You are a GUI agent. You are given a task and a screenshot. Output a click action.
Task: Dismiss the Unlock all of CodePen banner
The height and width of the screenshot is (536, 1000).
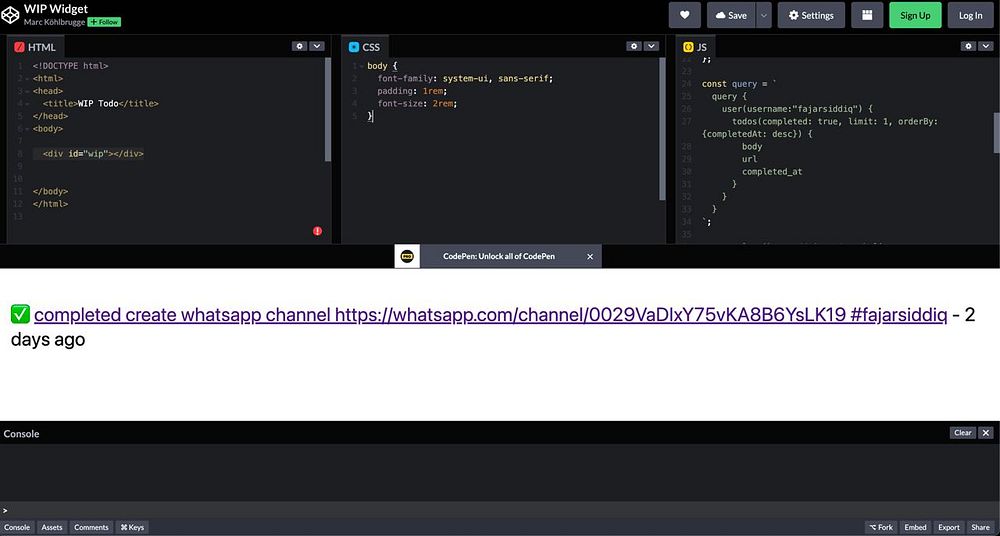pos(590,257)
